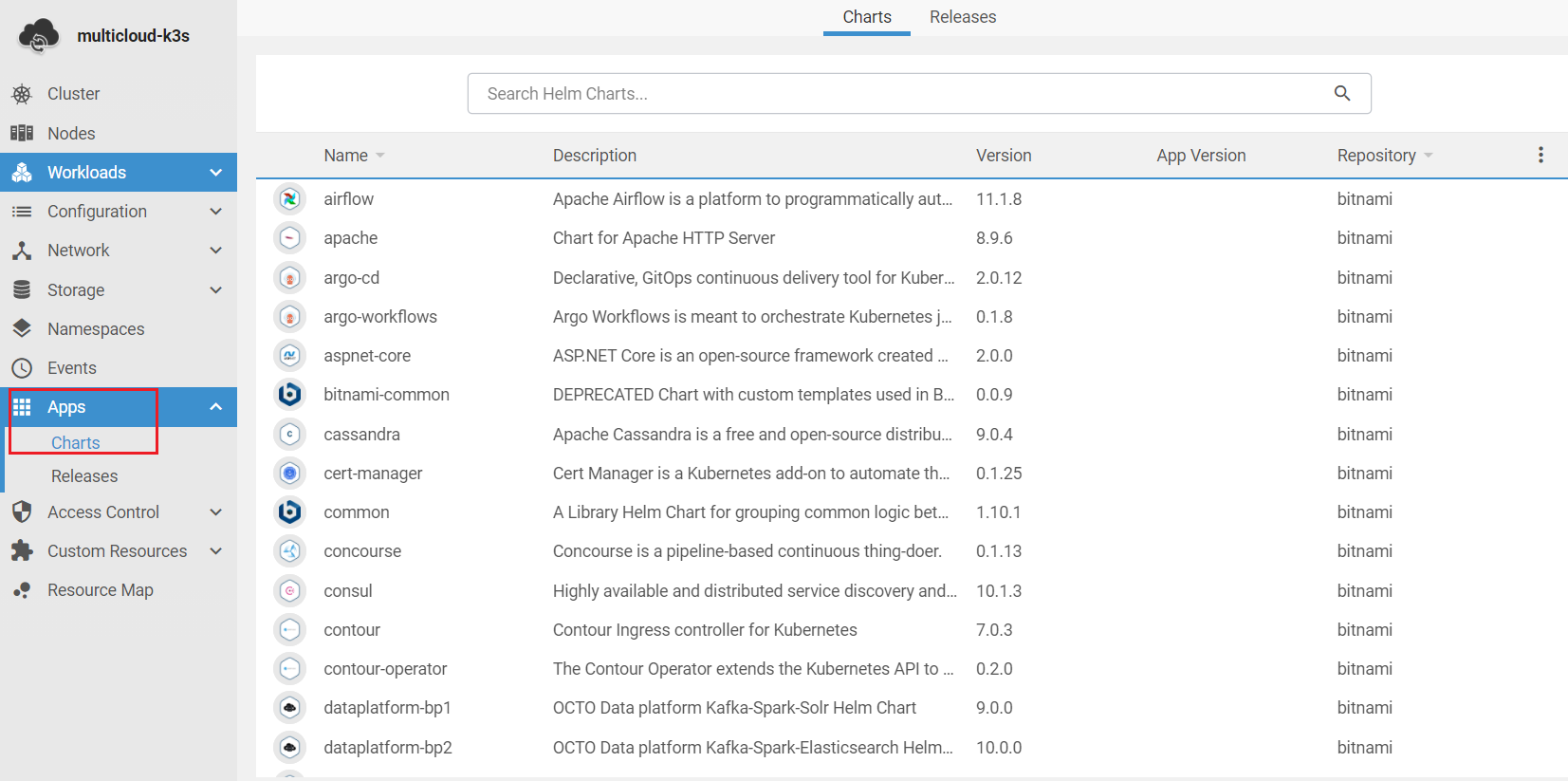
Task: Click the dataplatform-bp2 chart logo
Action: [290, 747]
